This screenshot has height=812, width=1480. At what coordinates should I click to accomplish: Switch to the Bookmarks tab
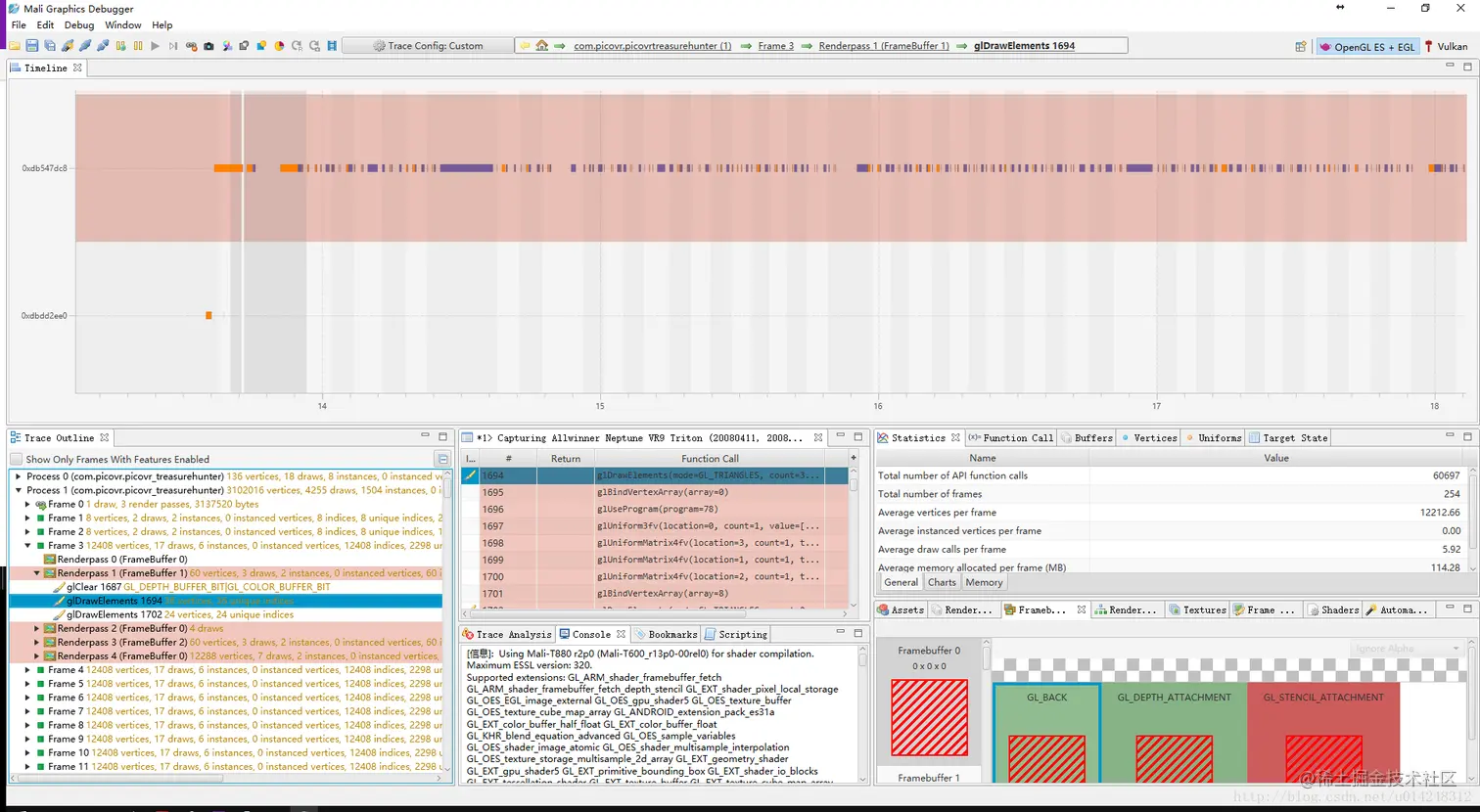click(667, 634)
